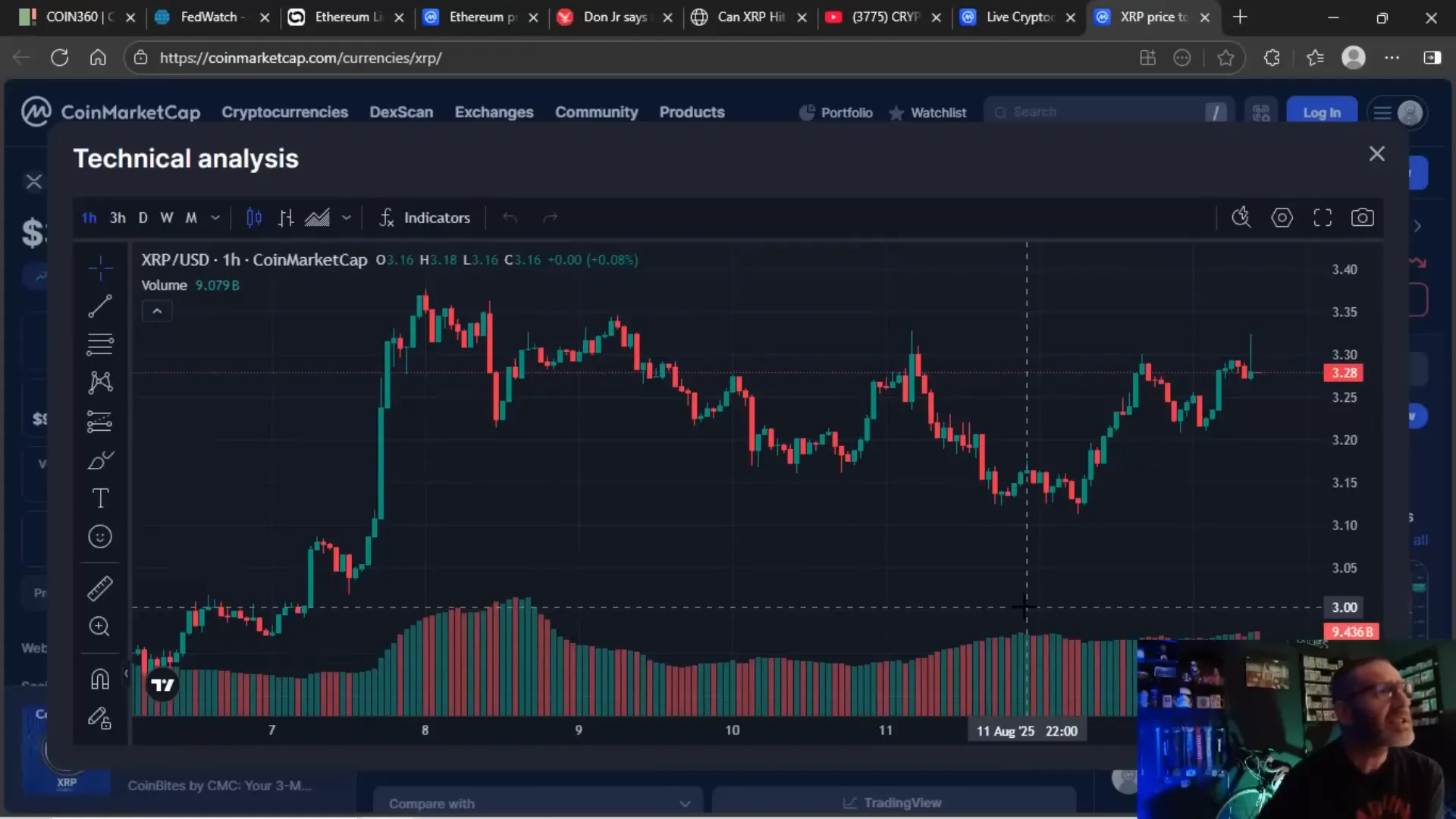1456x819 pixels.
Task: Open the forecasting and measurement tools
Action: (x=100, y=421)
